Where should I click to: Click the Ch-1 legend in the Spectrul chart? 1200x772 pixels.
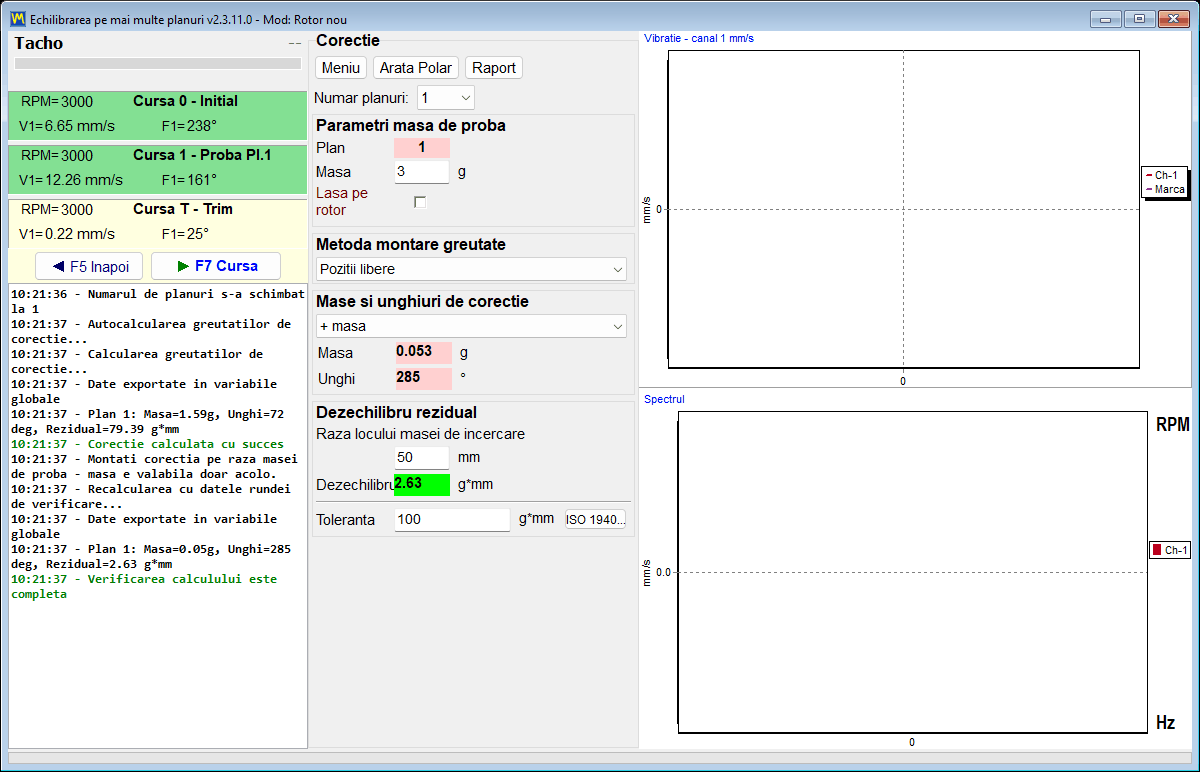(1170, 550)
